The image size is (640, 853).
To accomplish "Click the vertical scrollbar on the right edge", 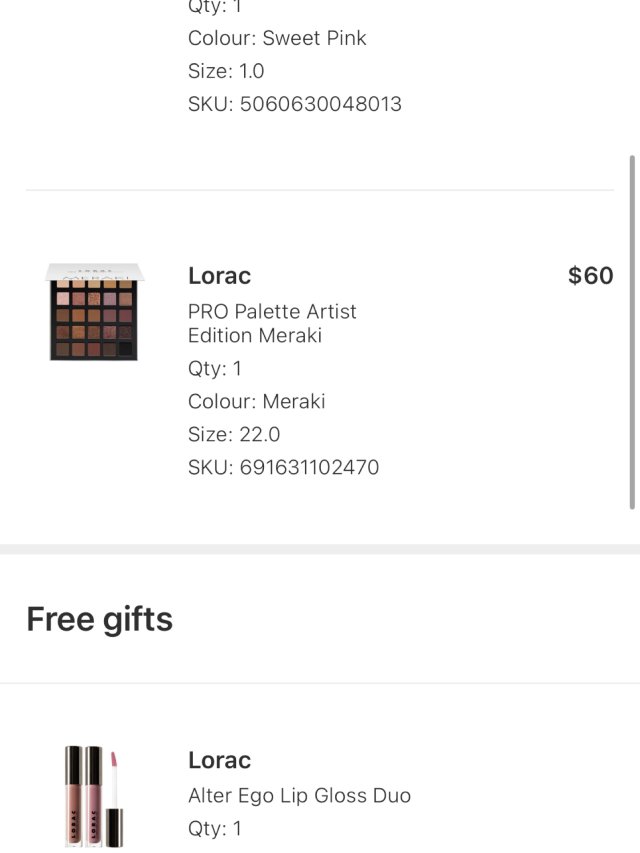I will click(632, 330).
